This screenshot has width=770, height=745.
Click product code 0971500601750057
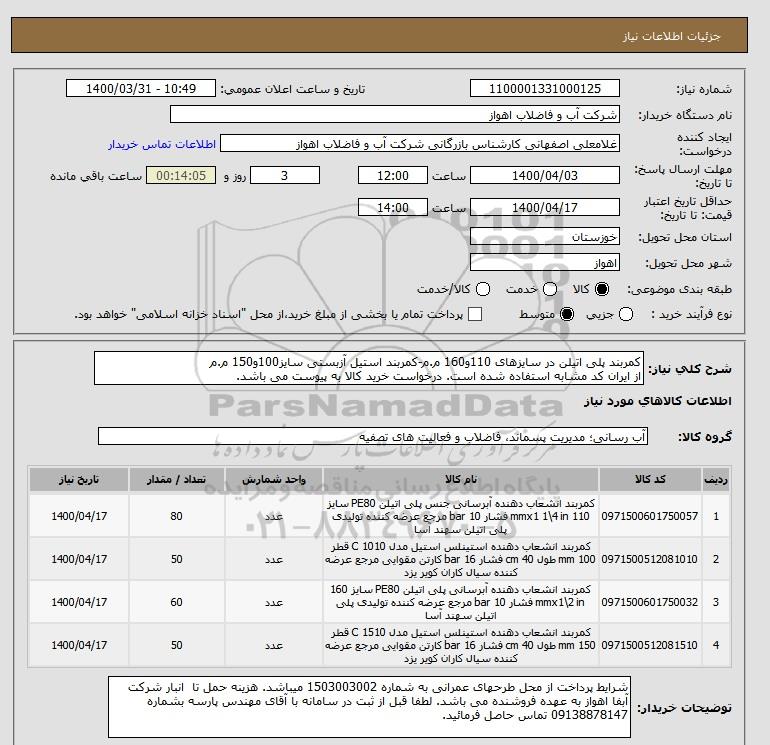[x=650, y=516]
